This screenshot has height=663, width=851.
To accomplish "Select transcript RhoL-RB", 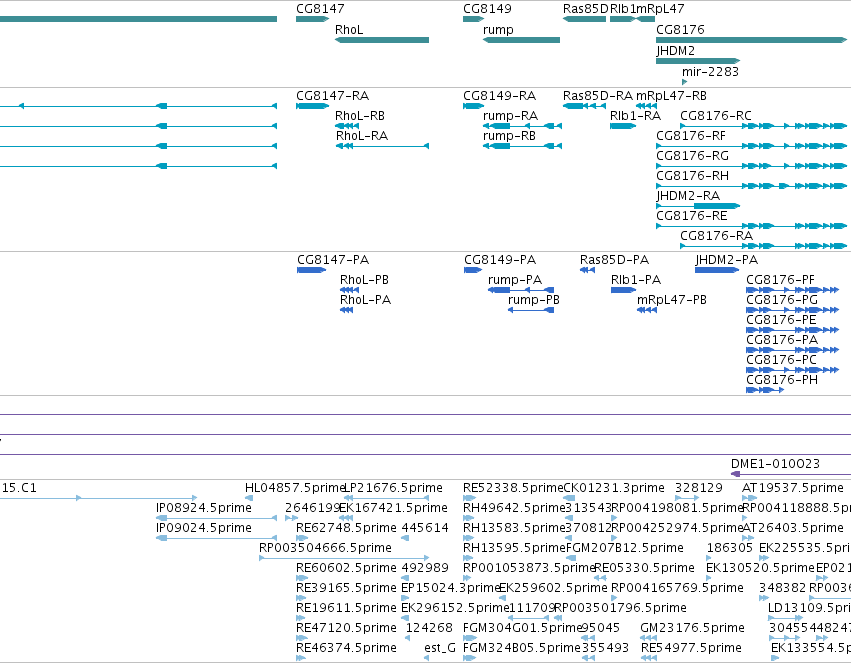I will 360,116.
